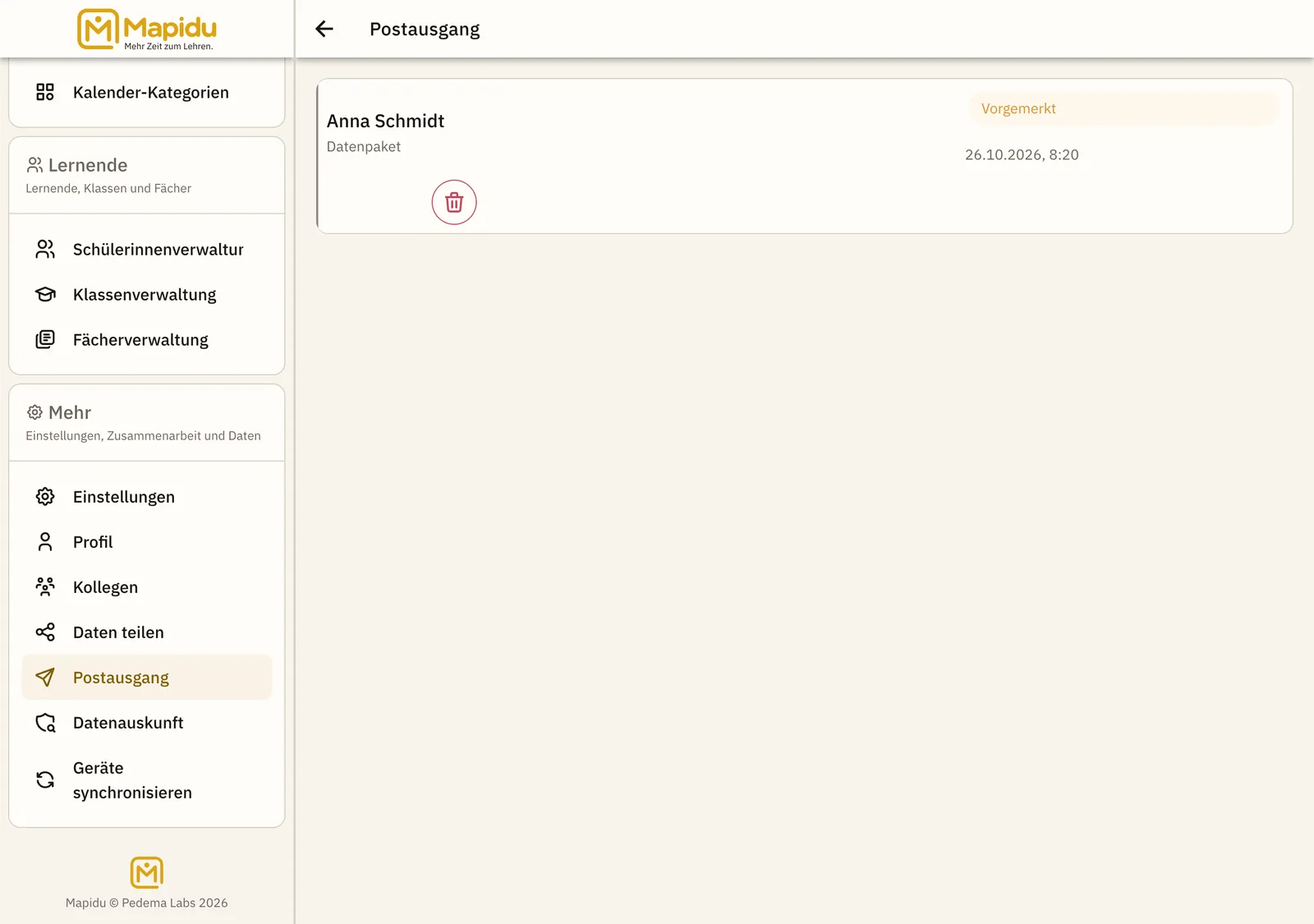Select Geräte synchronisieren

(x=147, y=779)
